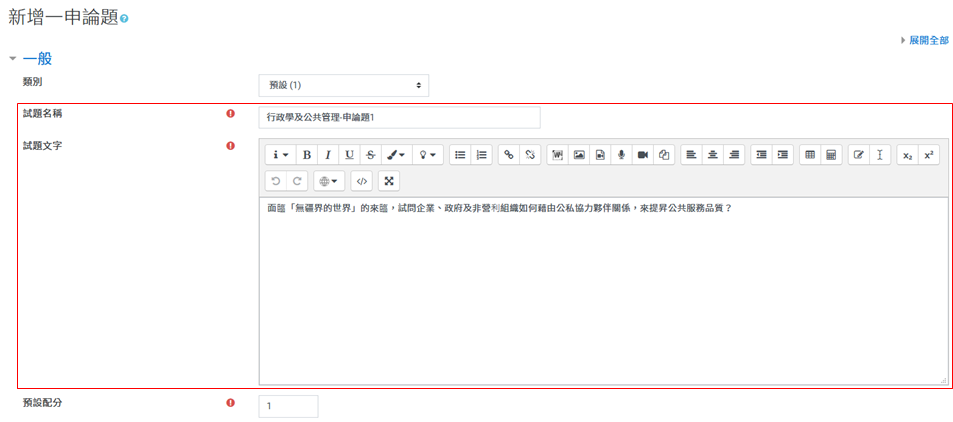
Task: Click the editor resize handle corner
Action: [x=943, y=380]
